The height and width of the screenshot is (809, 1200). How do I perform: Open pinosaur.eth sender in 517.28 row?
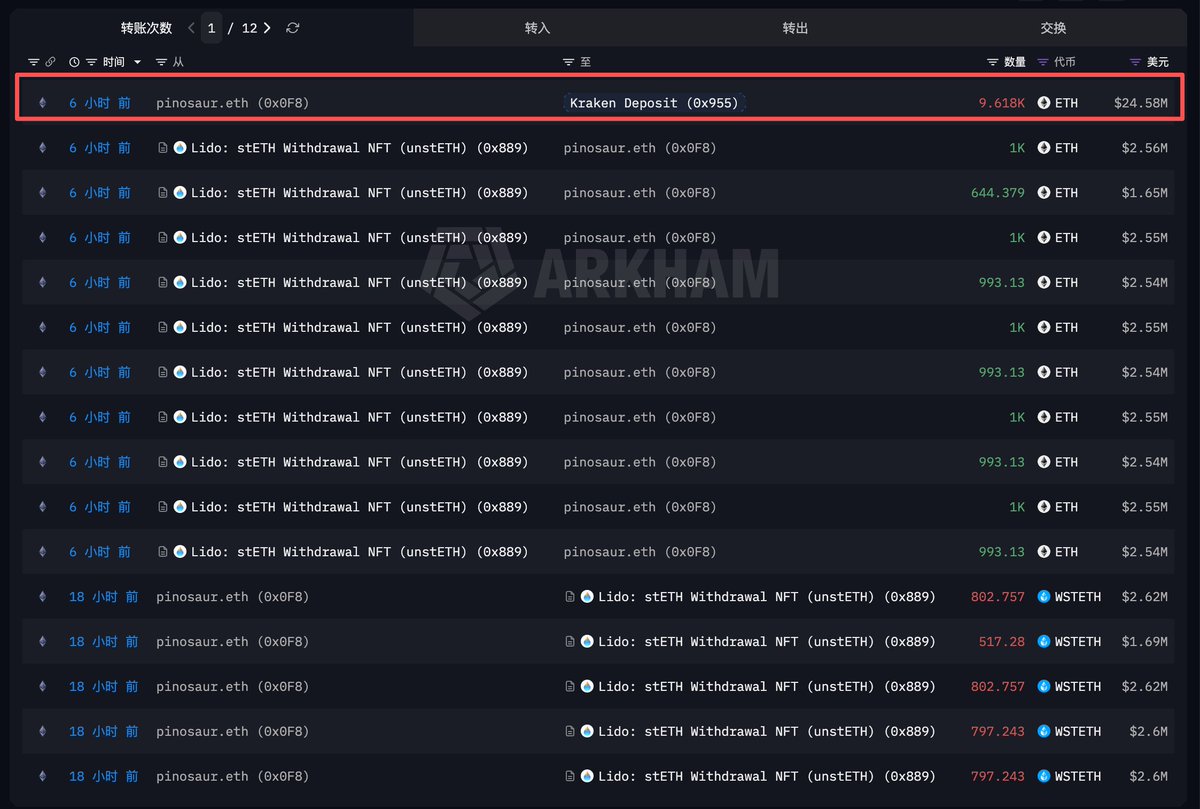pyautogui.click(x=232, y=642)
